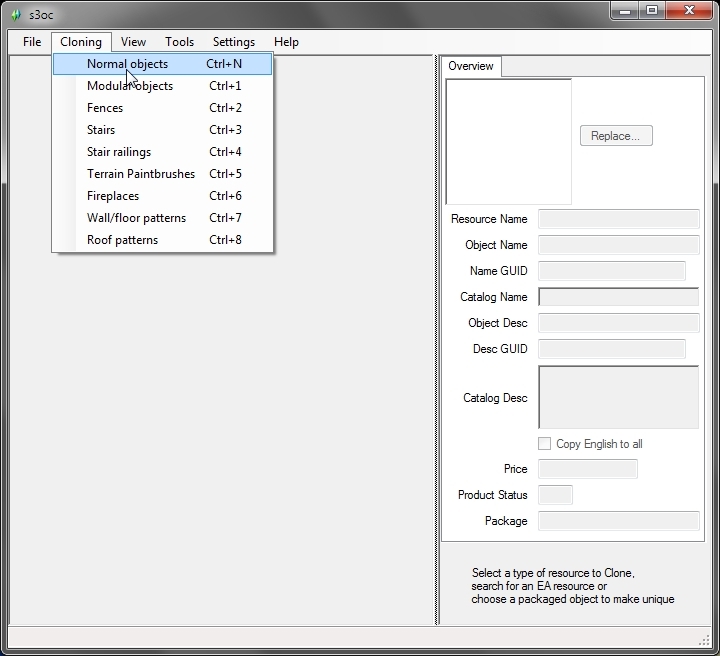Open the Help menu
The height and width of the screenshot is (656, 720).
(x=286, y=42)
